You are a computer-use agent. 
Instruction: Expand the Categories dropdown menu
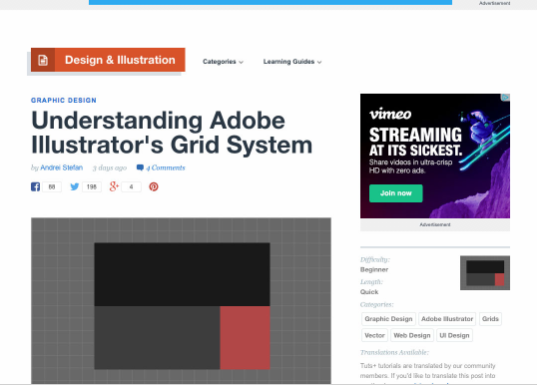(x=223, y=62)
